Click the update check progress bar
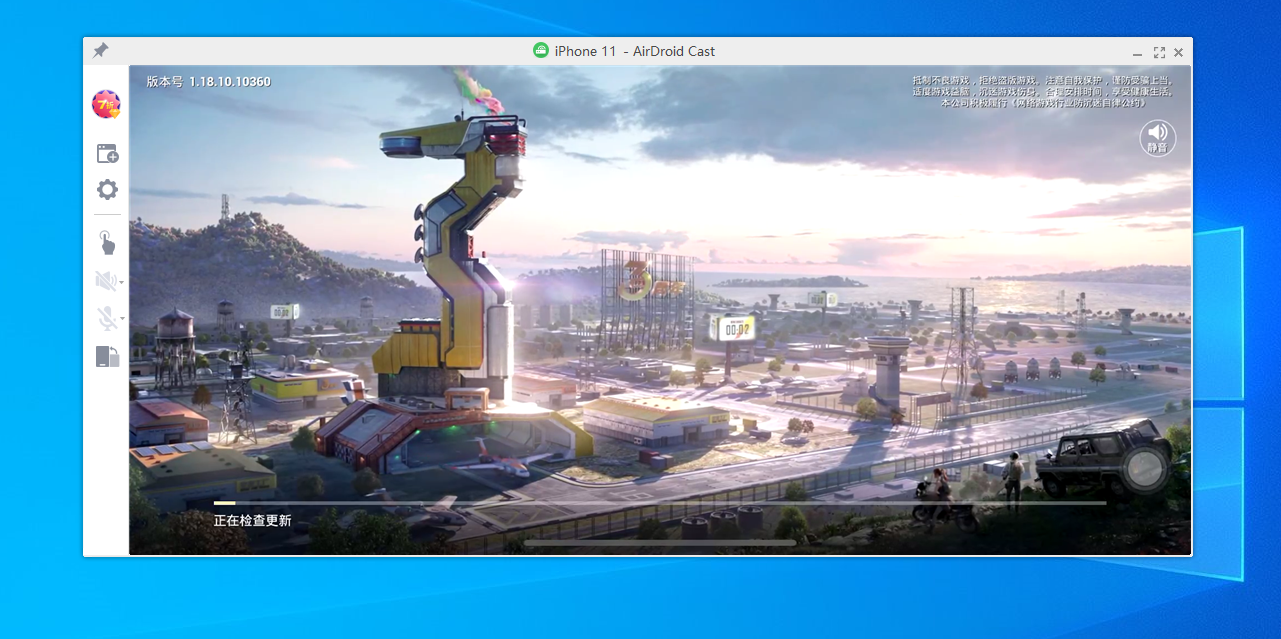 pos(660,503)
